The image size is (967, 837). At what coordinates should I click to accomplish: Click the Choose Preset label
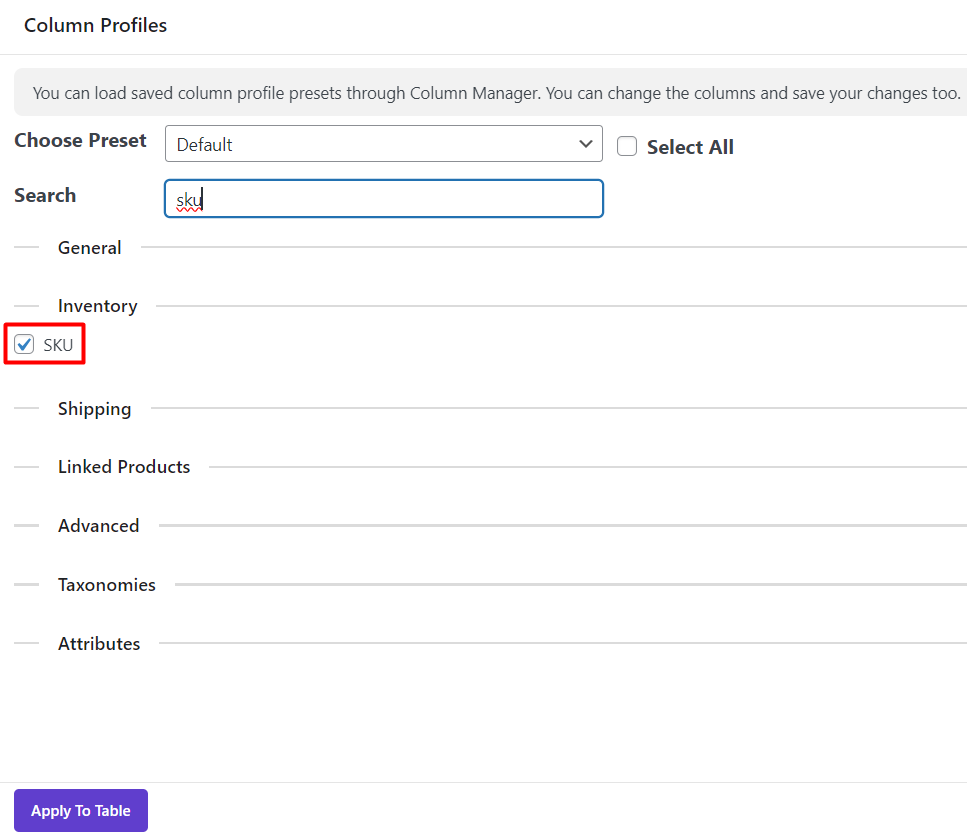pyautogui.click(x=80, y=141)
